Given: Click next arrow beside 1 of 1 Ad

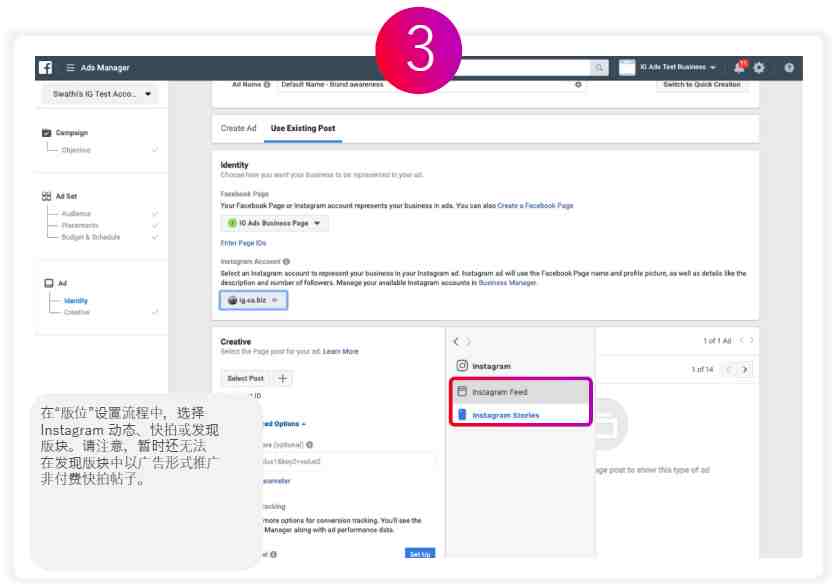Looking at the screenshot, I should 752,340.
